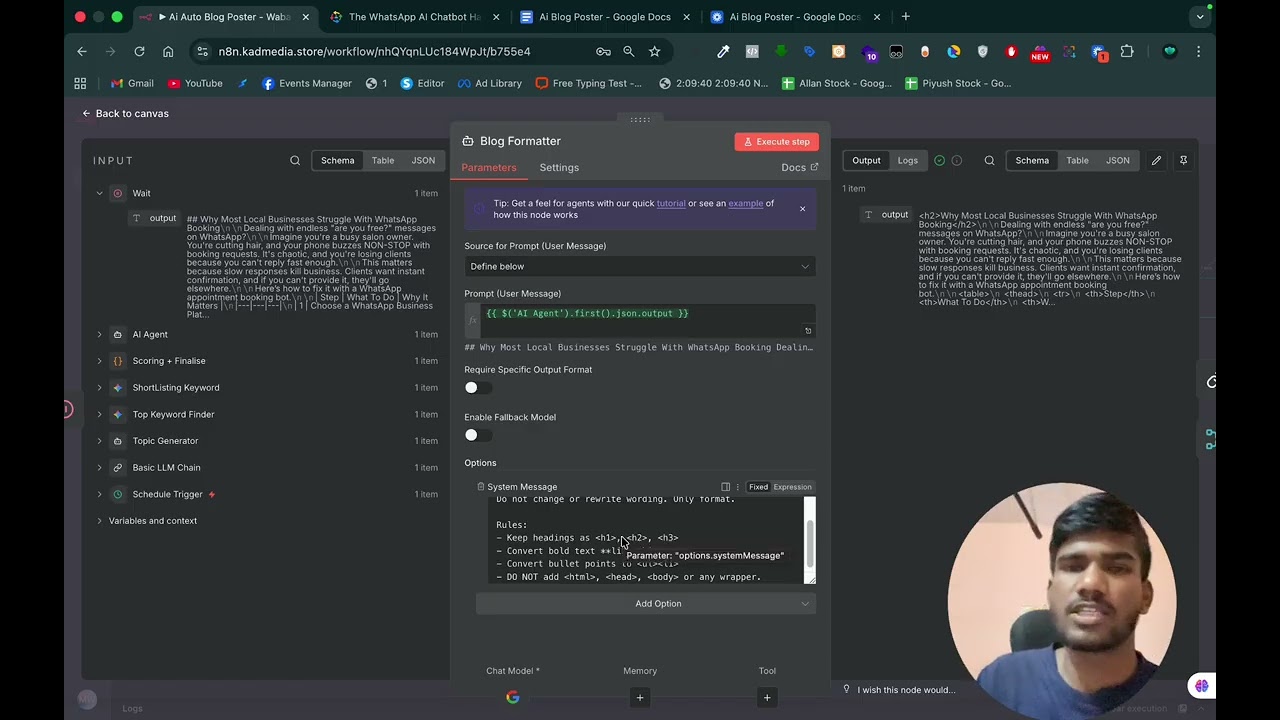
Task: Select output JSON view
Action: pos(1118,160)
